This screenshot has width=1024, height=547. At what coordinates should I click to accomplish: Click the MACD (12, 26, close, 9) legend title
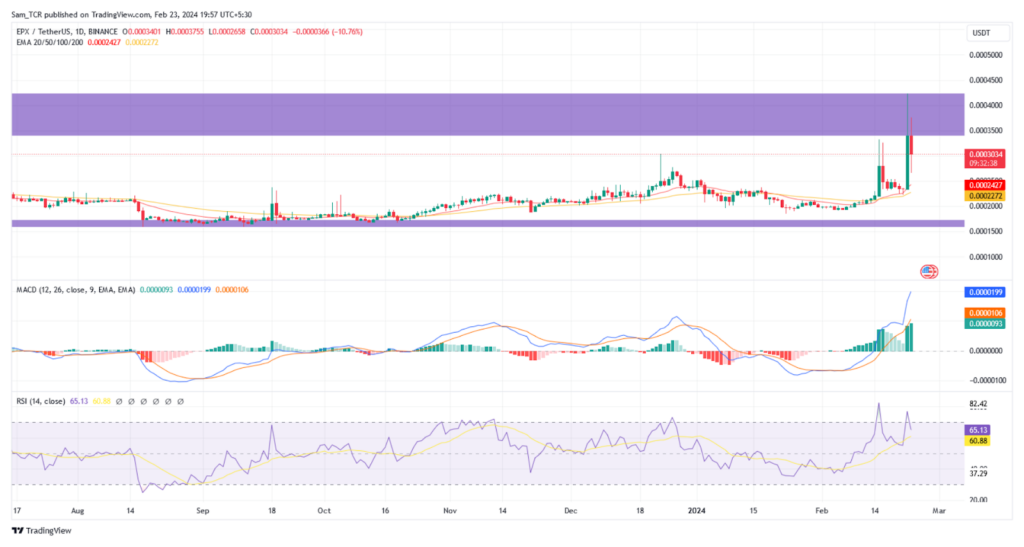(x=76, y=290)
